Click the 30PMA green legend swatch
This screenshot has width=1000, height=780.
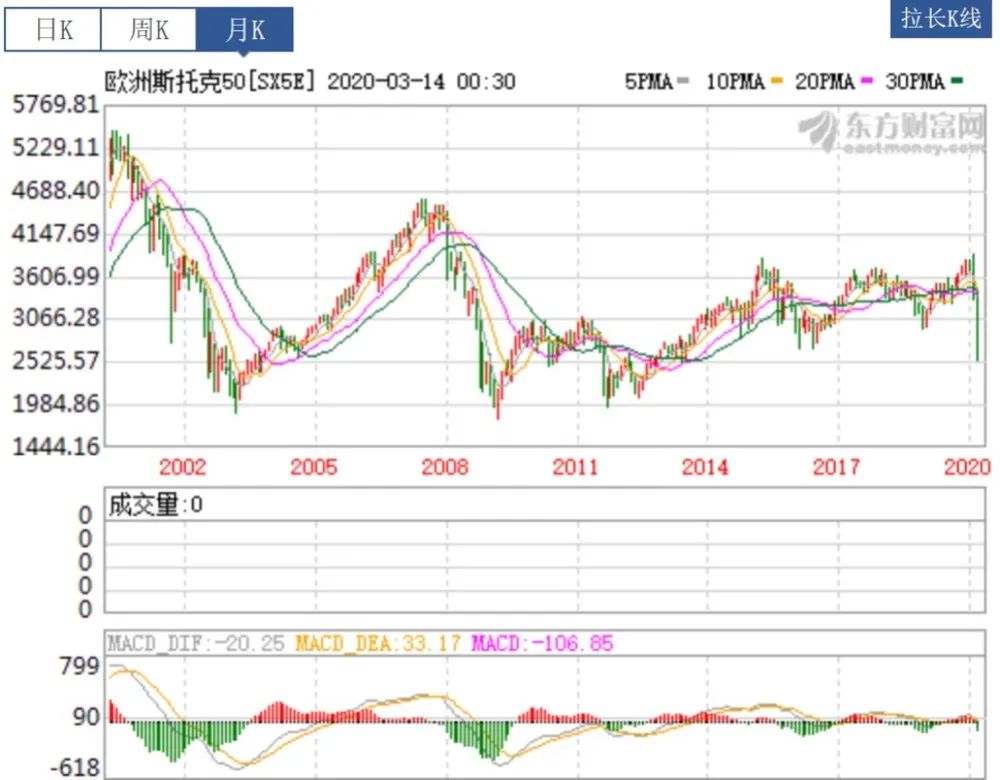pyautogui.click(x=957, y=81)
